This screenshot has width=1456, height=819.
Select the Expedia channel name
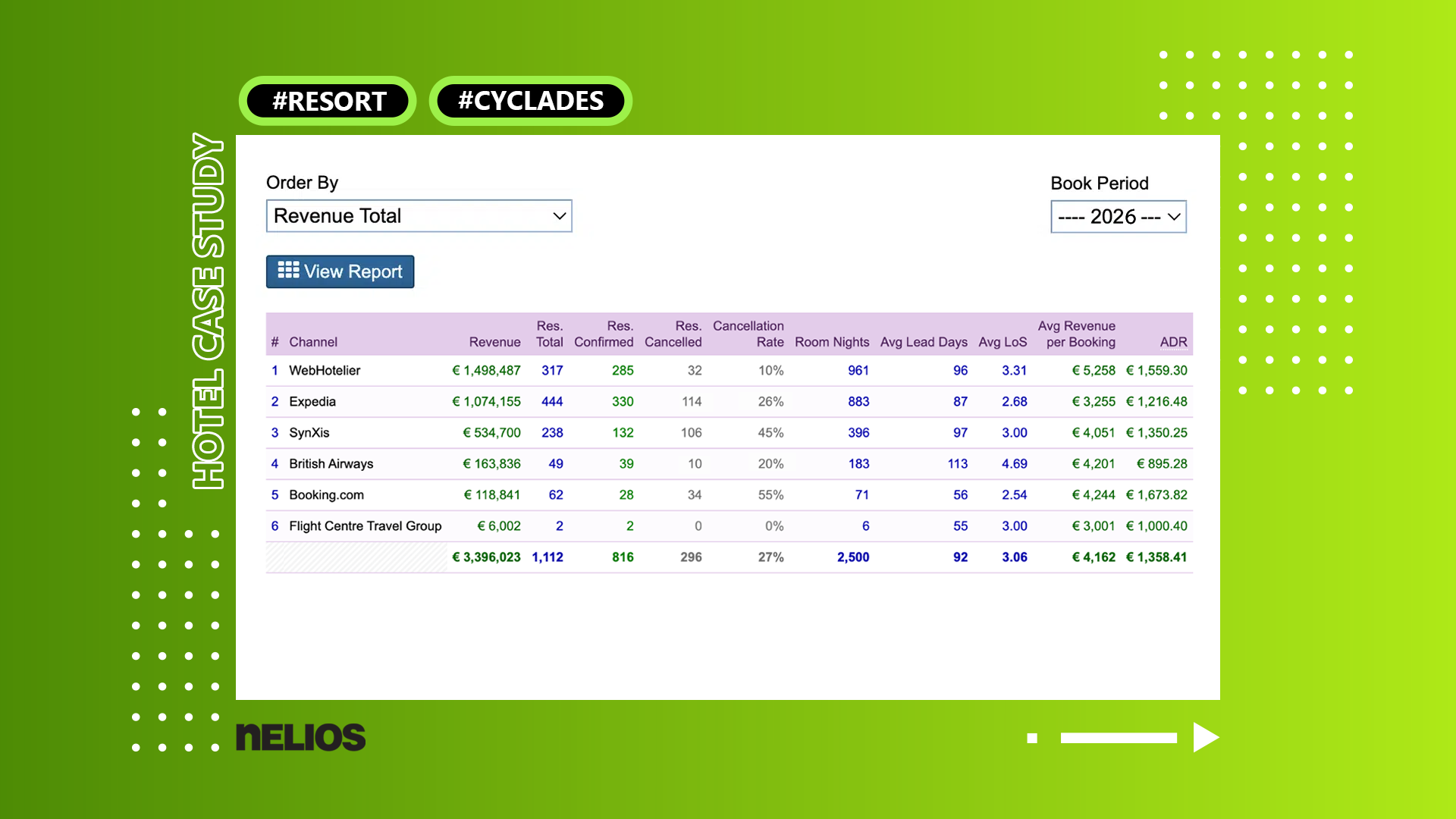312,402
